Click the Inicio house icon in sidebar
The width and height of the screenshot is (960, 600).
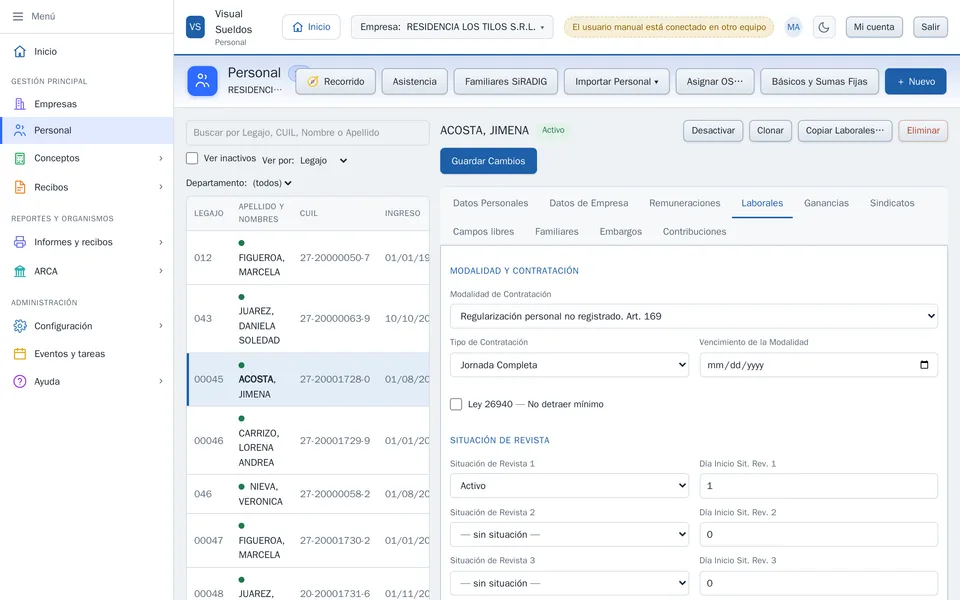20,51
